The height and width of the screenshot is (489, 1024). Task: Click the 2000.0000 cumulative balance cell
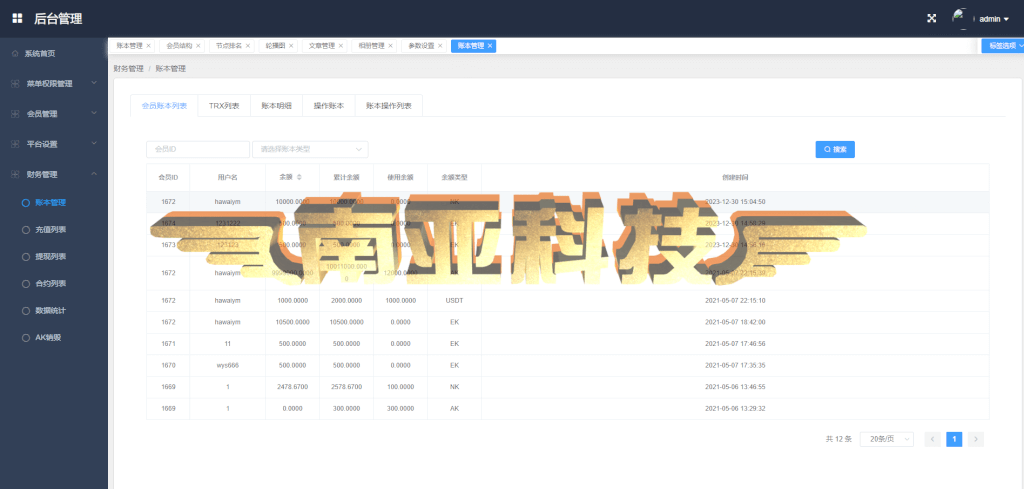click(x=346, y=301)
